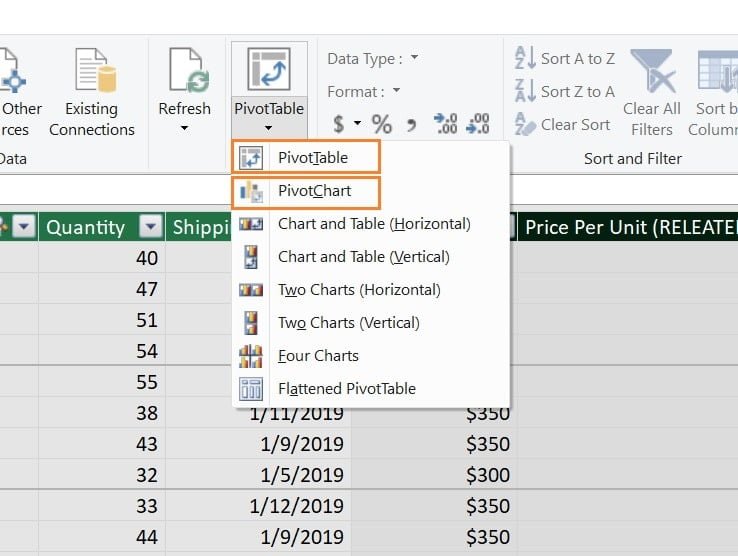
Task: Expand the Data Type dropdown
Action: tap(414, 59)
